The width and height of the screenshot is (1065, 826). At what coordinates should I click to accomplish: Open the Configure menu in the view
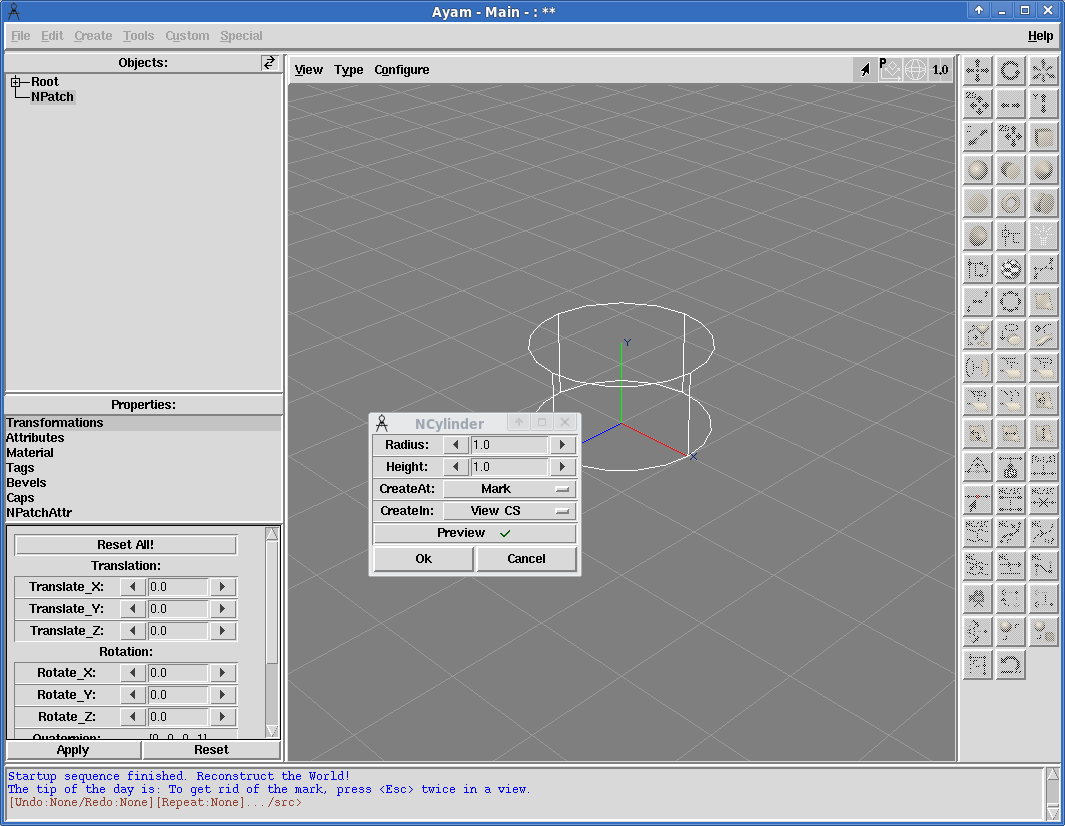(401, 70)
